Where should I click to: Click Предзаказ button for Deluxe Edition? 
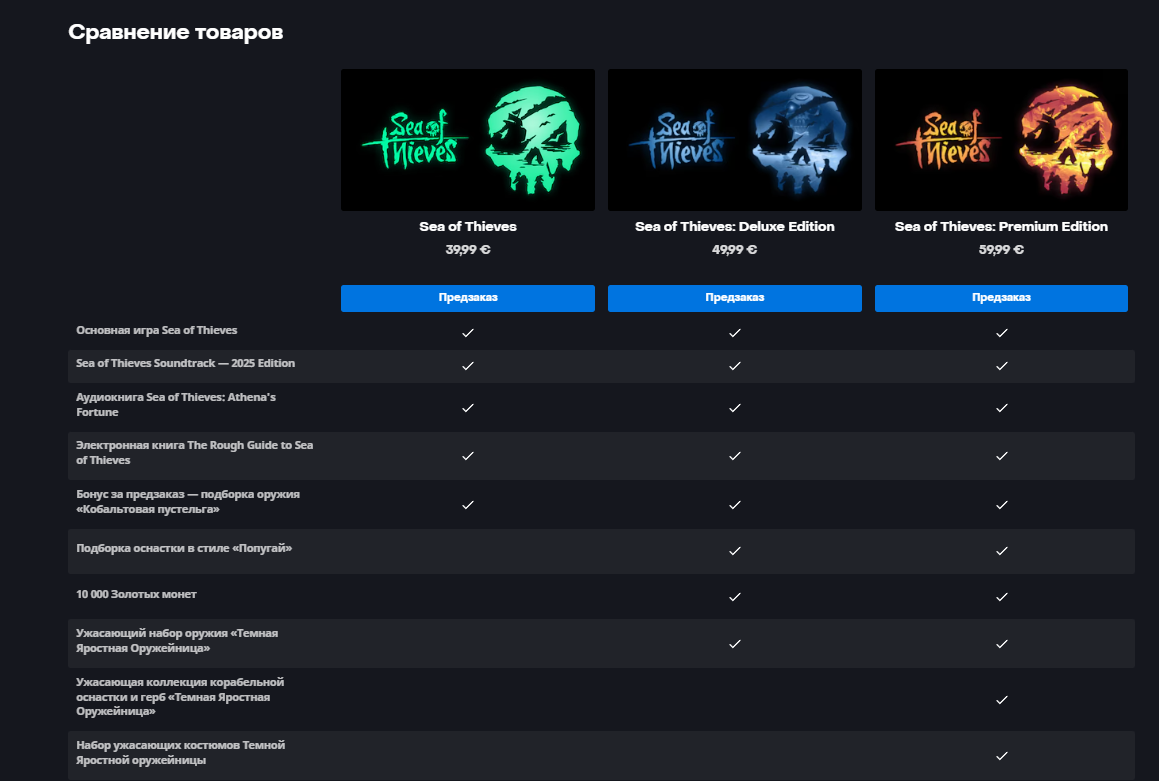(x=735, y=298)
